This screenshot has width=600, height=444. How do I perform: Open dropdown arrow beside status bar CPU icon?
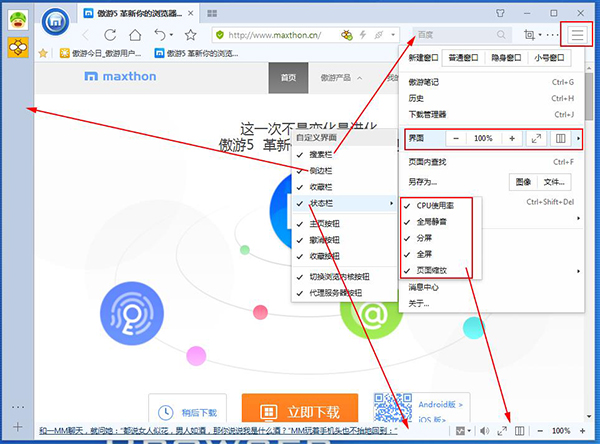point(469,431)
